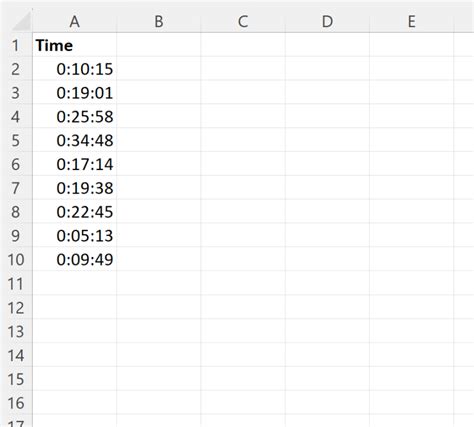Select cell containing 0:05:13
The image size is (474, 427).
(75, 235)
